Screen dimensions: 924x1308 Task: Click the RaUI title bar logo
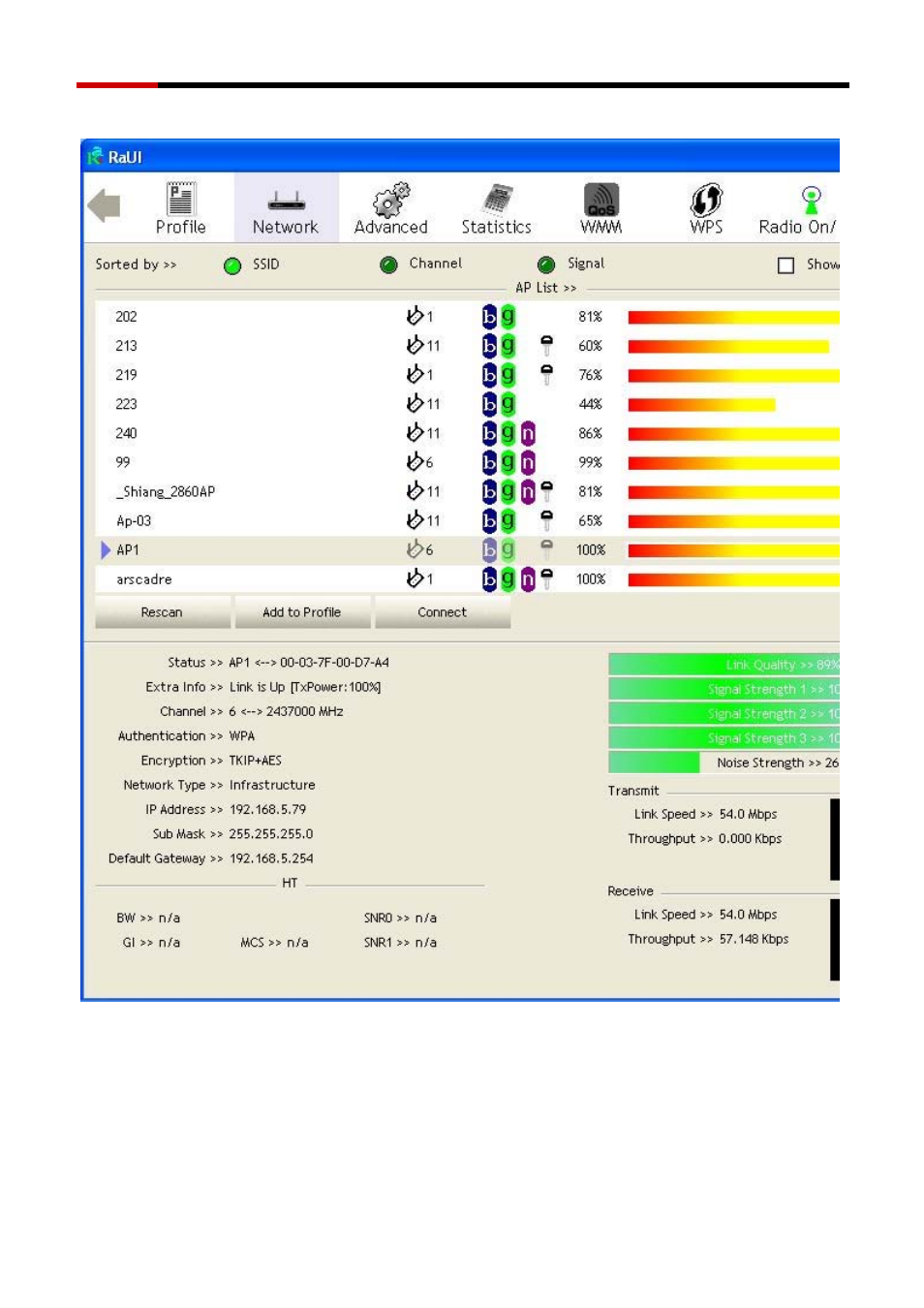[x=95, y=156]
